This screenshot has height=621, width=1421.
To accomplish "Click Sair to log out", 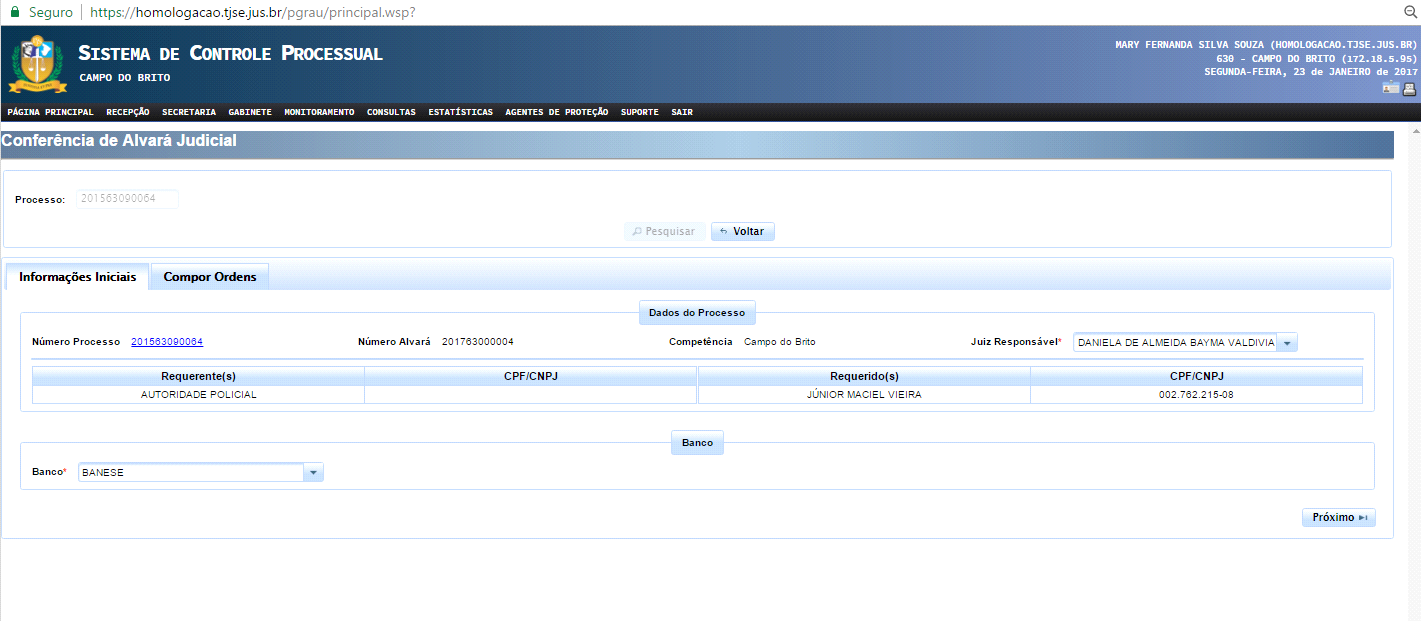I will [x=681, y=112].
